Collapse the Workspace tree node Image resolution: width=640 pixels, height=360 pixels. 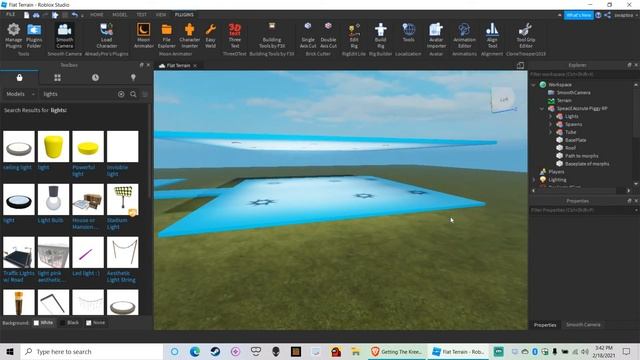(x=533, y=85)
